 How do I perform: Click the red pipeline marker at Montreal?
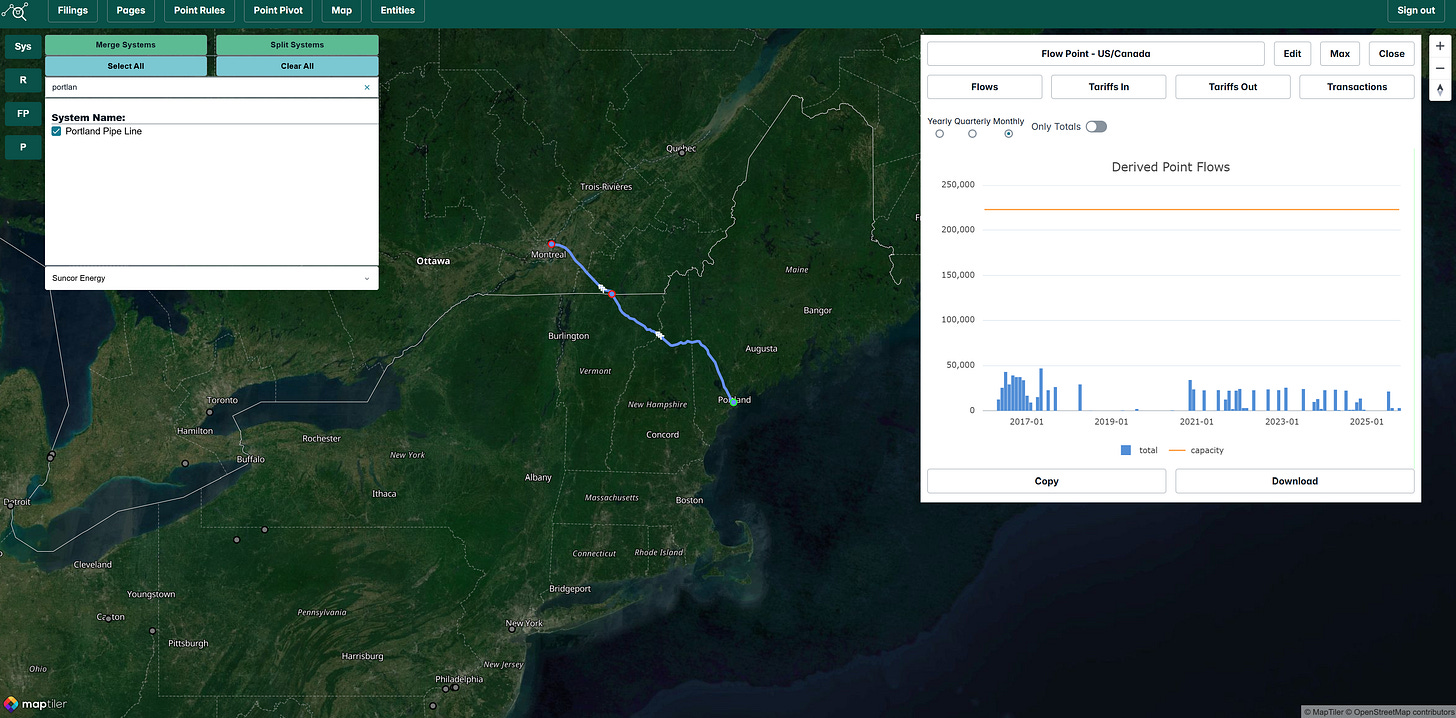[x=550, y=244]
